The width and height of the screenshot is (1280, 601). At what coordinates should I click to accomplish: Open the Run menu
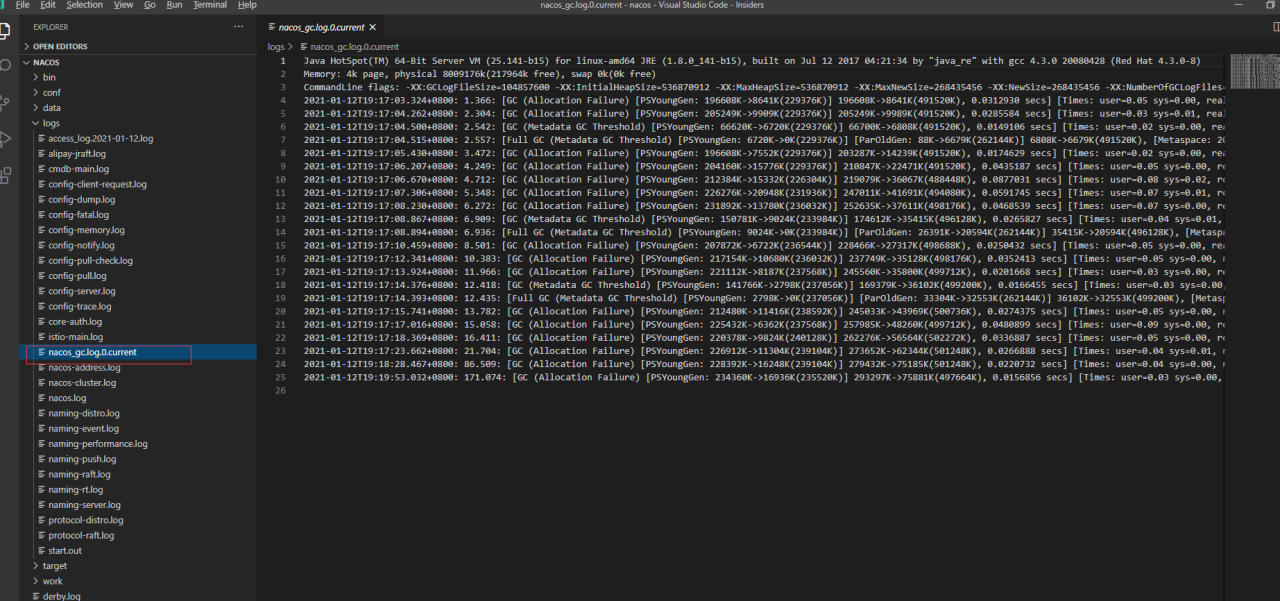(x=174, y=5)
